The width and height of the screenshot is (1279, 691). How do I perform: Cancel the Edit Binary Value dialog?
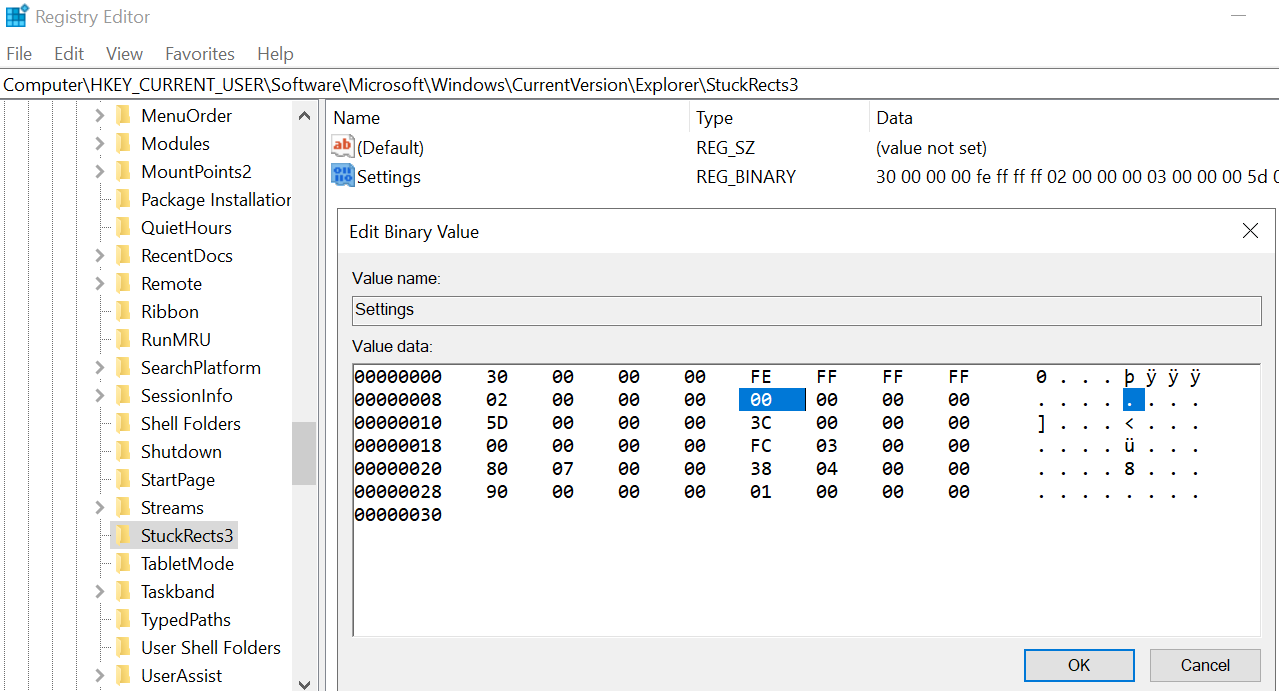pyautogui.click(x=1205, y=665)
